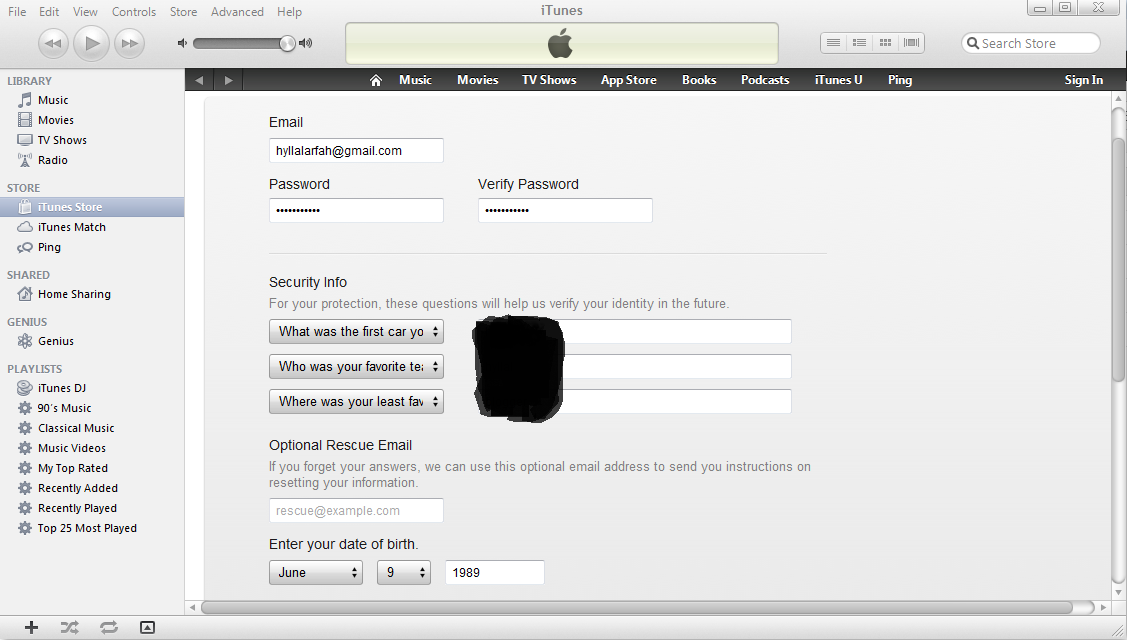Open the Controls menu
The image size is (1127, 640).
pos(134,12)
